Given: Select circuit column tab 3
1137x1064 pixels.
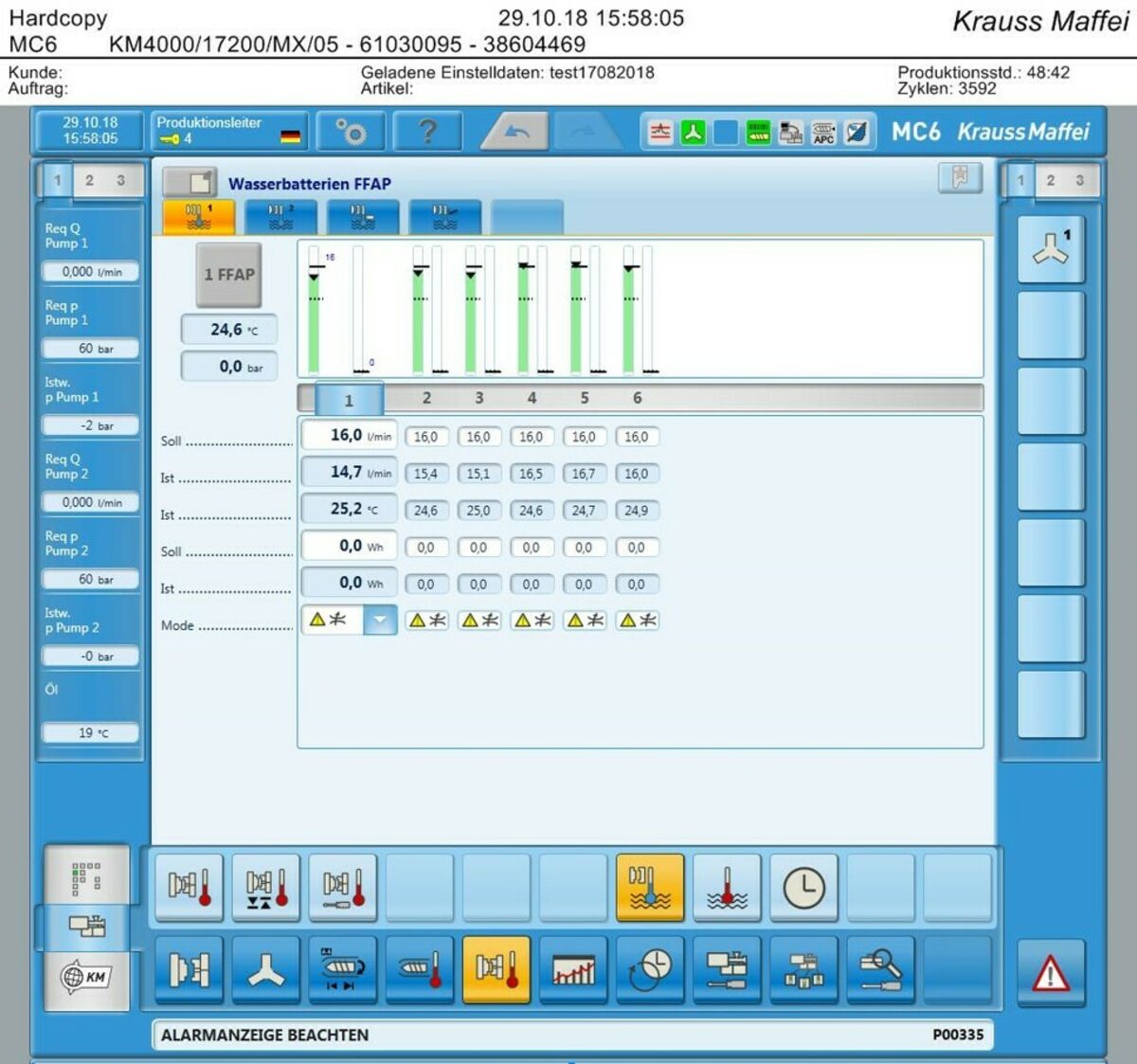Looking at the screenshot, I should (x=478, y=398).
